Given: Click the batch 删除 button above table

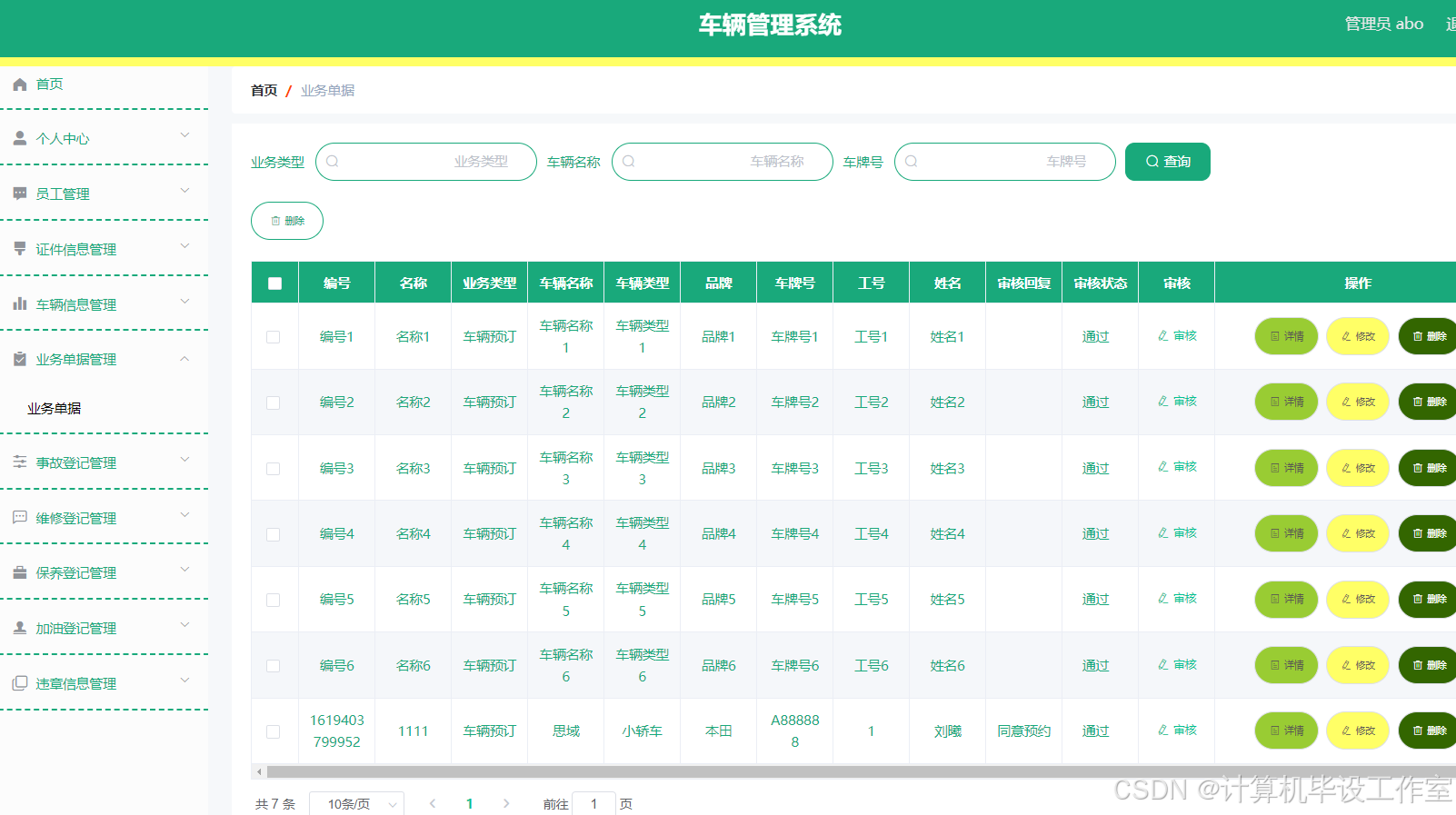Looking at the screenshot, I should pos(287,221).
